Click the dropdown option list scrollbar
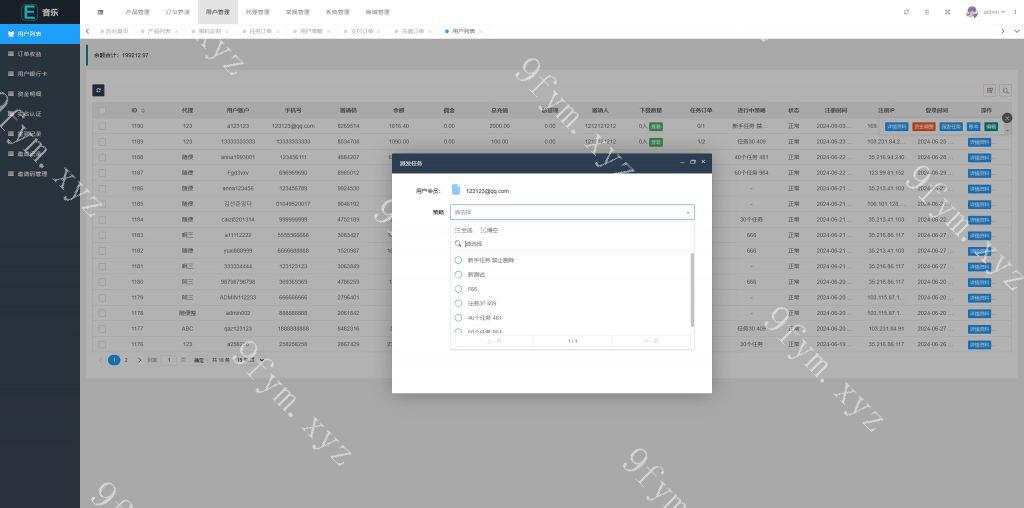 pyautogui.click(x=692, y=290)
